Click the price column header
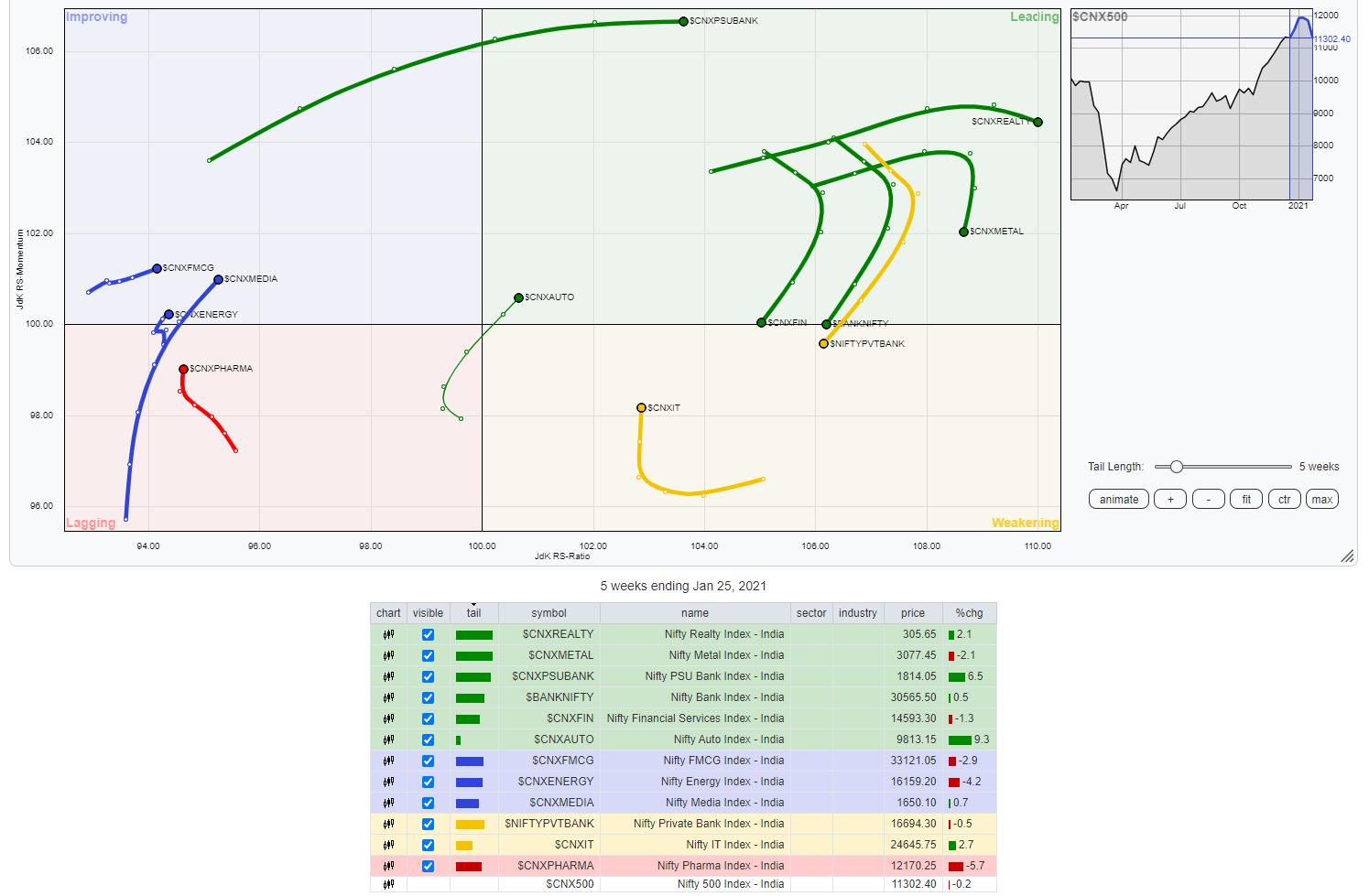Screen dimensions: 1369x896 click(912, 613)
